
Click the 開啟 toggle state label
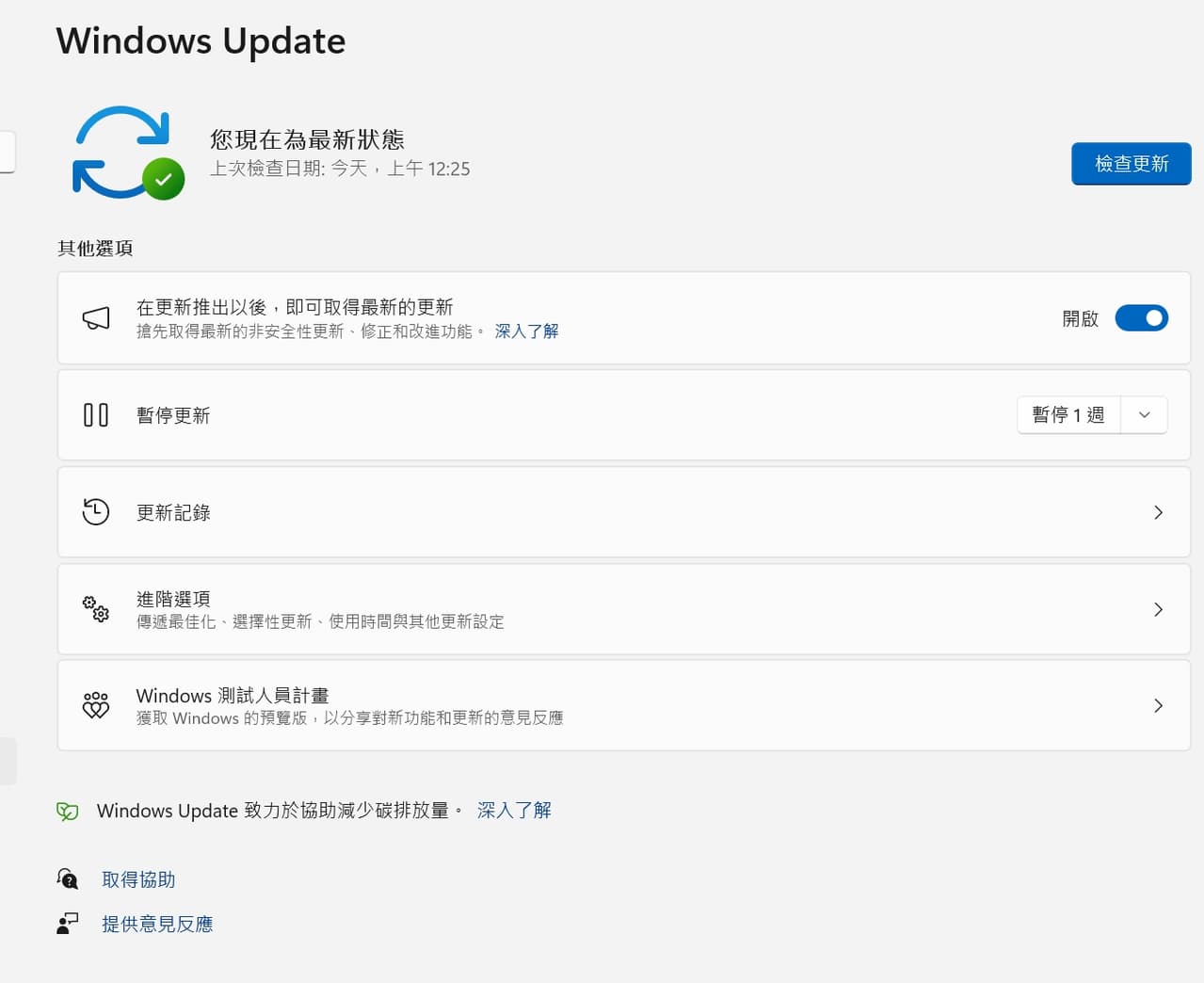tap(1081, 319)
